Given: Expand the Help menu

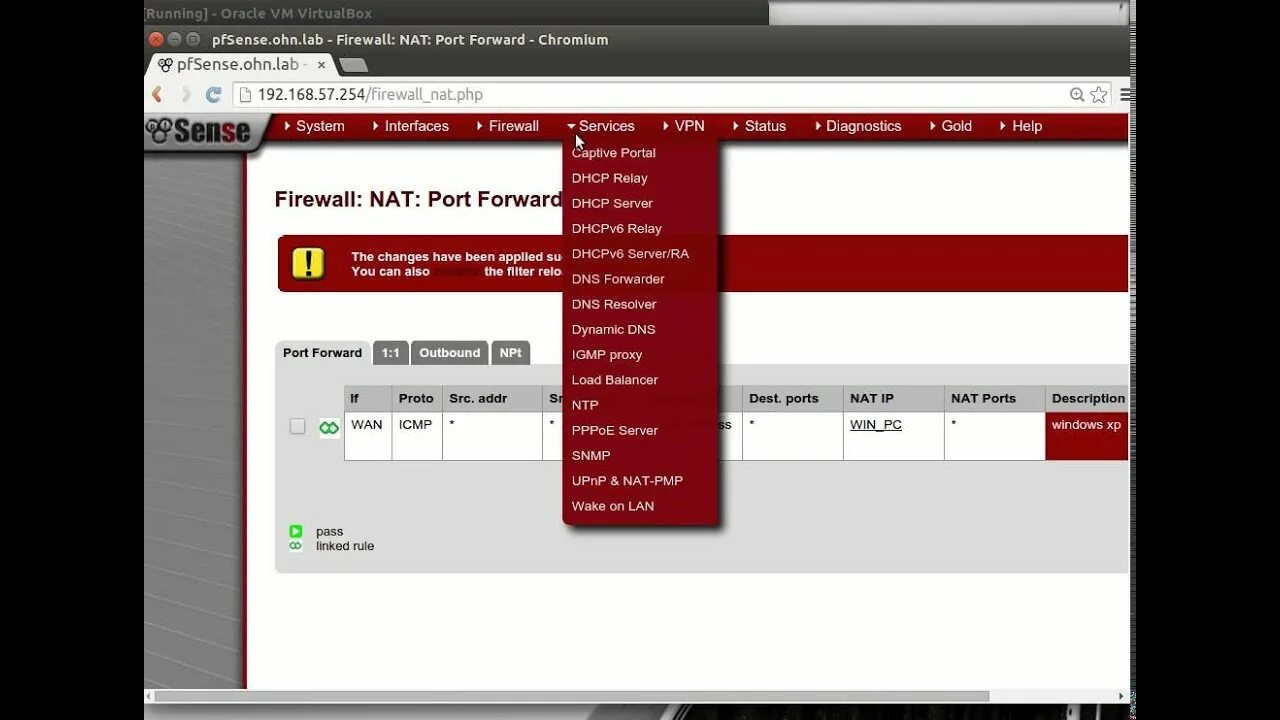Looking at the screenshot, I should coord(1020,126).
